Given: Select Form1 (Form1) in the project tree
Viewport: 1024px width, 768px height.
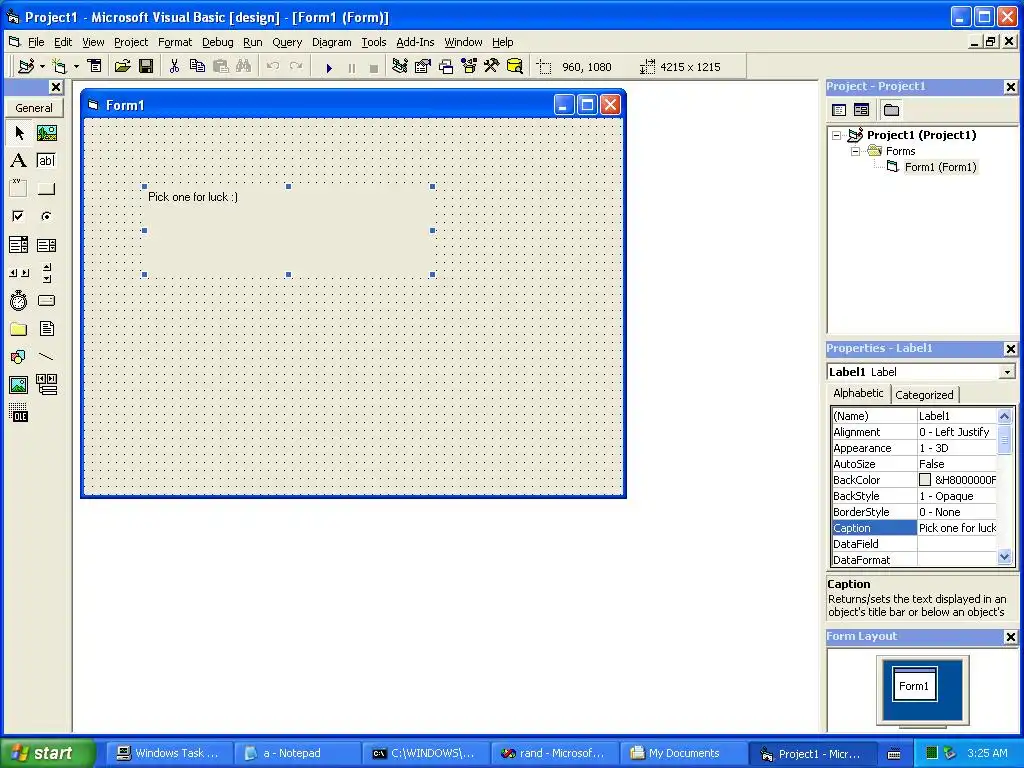Looking at the screenshot, I should (940, 167).
